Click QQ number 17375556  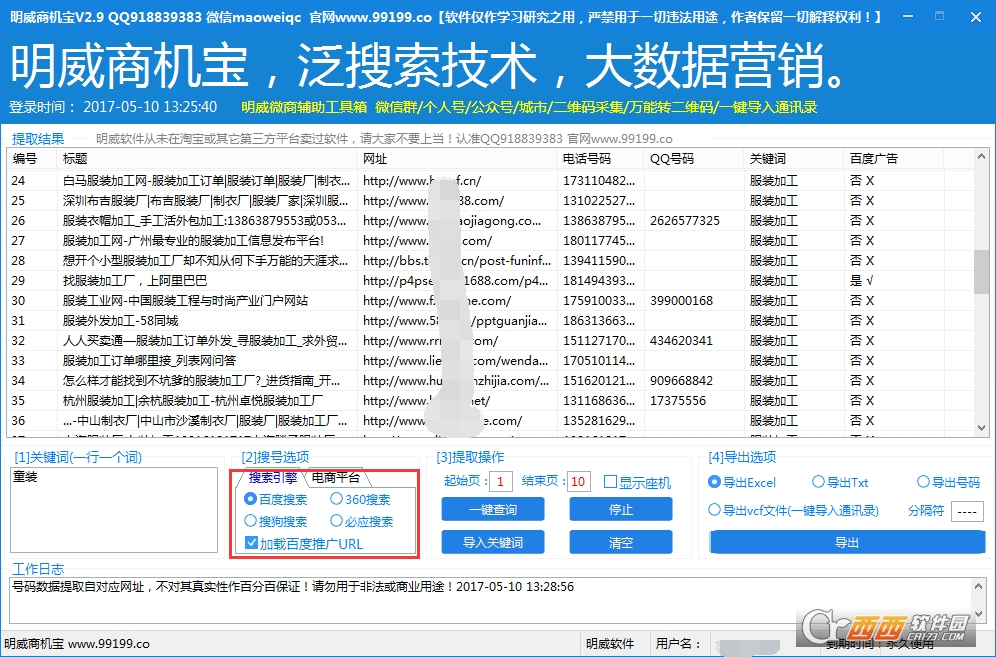pos(678,401)
